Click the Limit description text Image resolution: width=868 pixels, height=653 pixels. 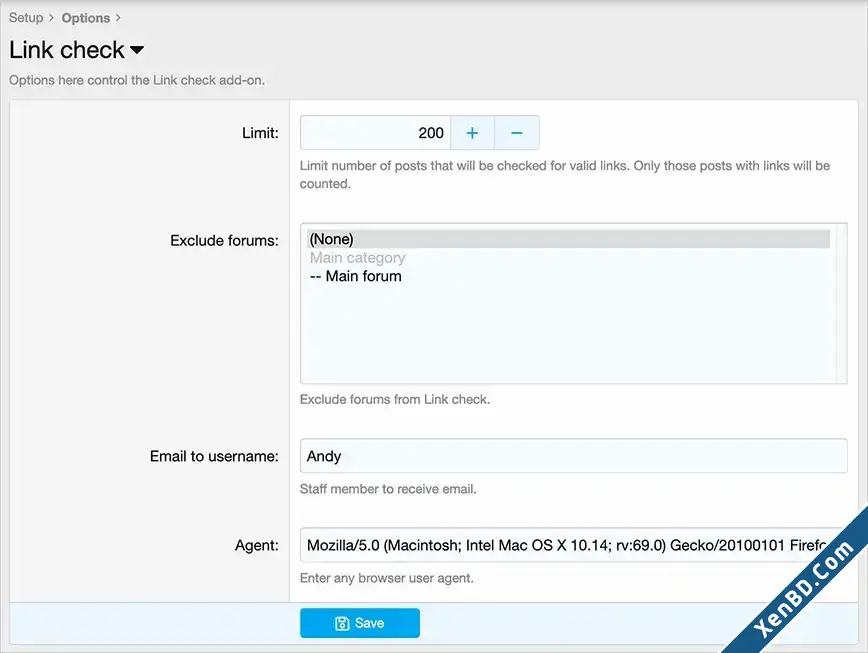565,175
